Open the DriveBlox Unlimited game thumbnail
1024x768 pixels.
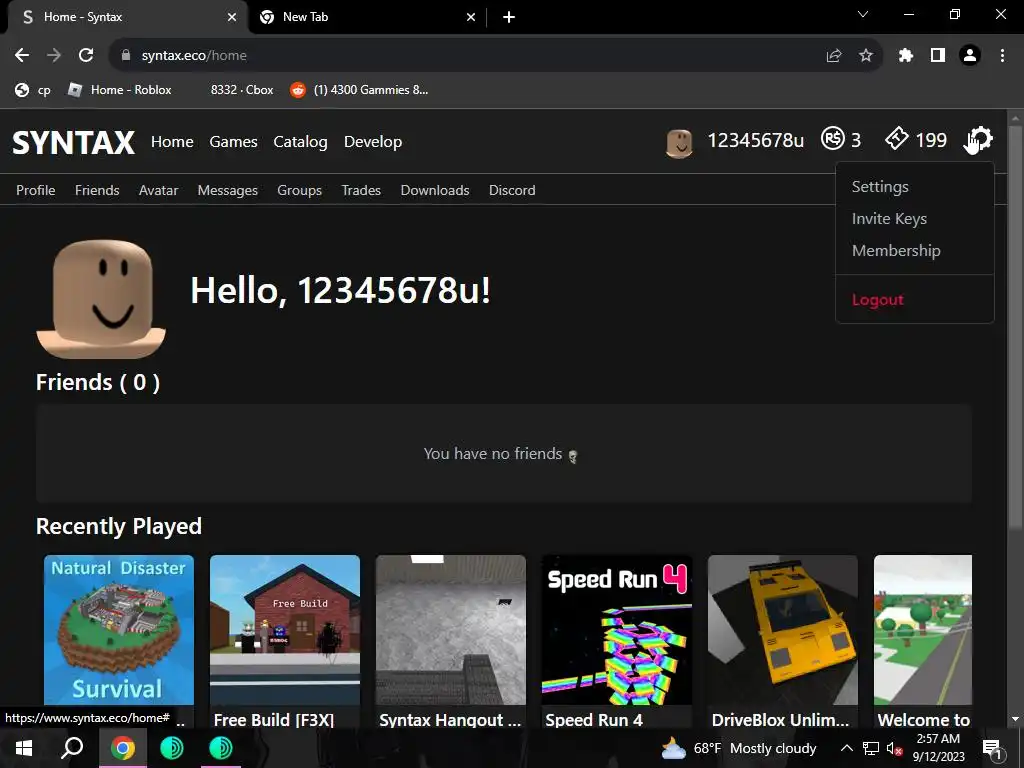(x=782, y=630)
